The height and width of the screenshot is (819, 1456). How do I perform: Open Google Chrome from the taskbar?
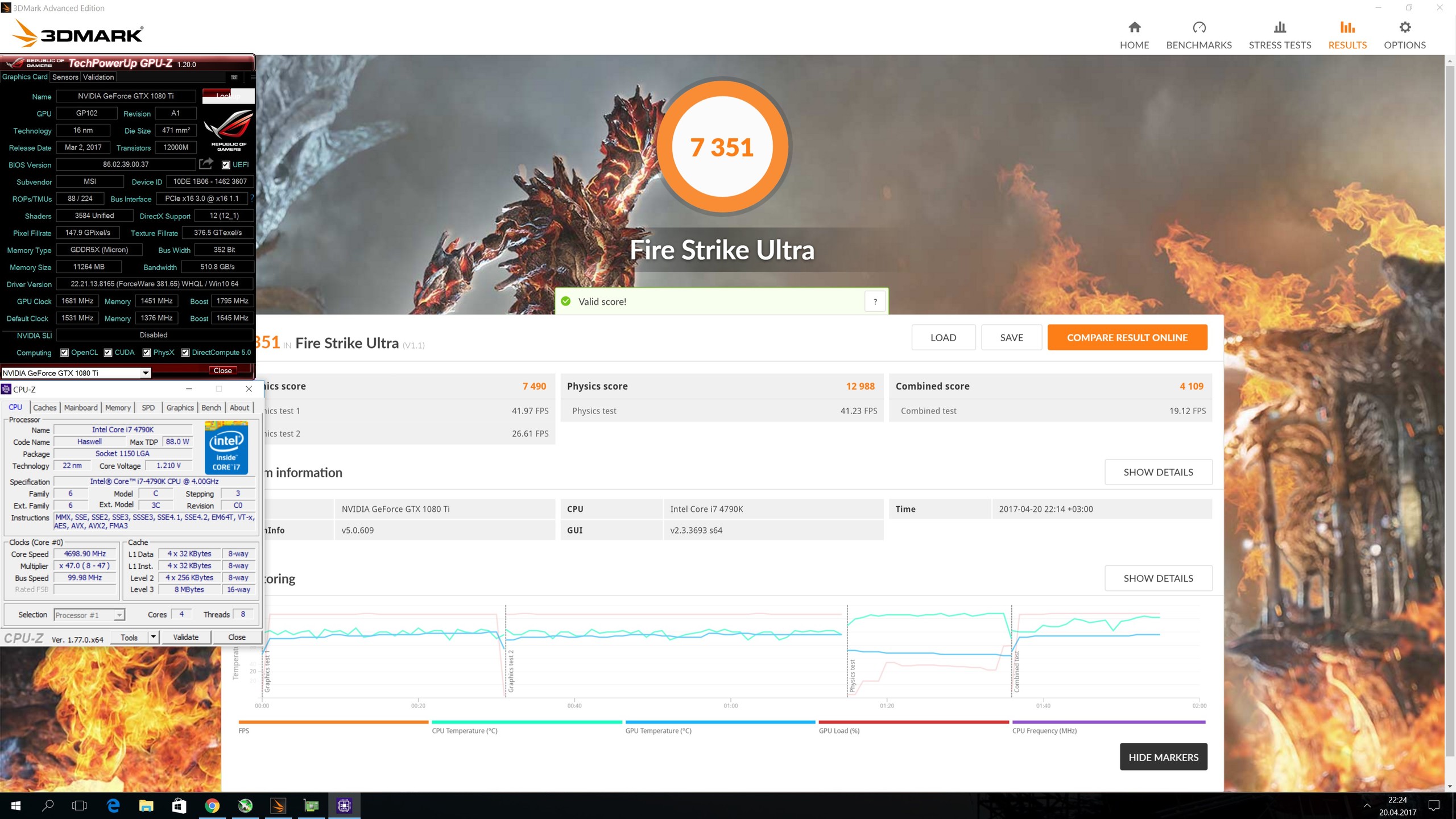(x=212, y=805)
